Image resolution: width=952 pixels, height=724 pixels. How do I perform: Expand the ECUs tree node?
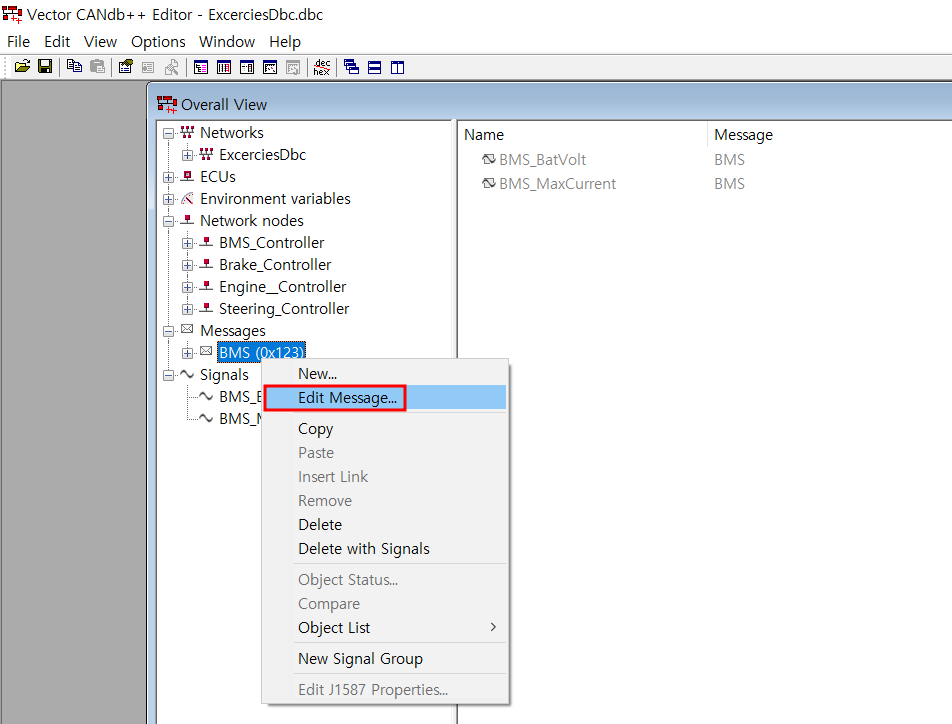point(169,177)
